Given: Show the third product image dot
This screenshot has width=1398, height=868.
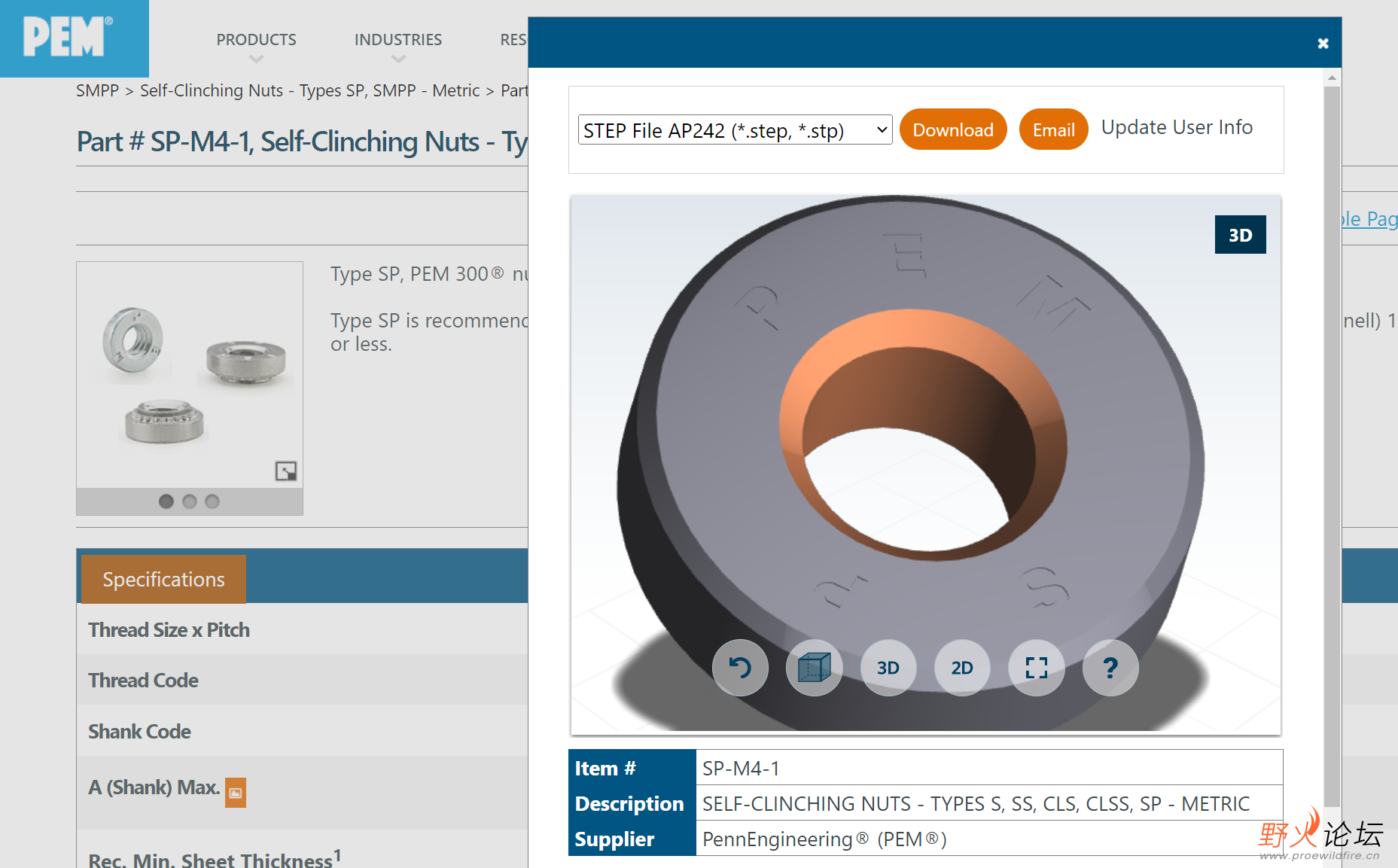Looking at the screenshot, I should pos(212,501).
